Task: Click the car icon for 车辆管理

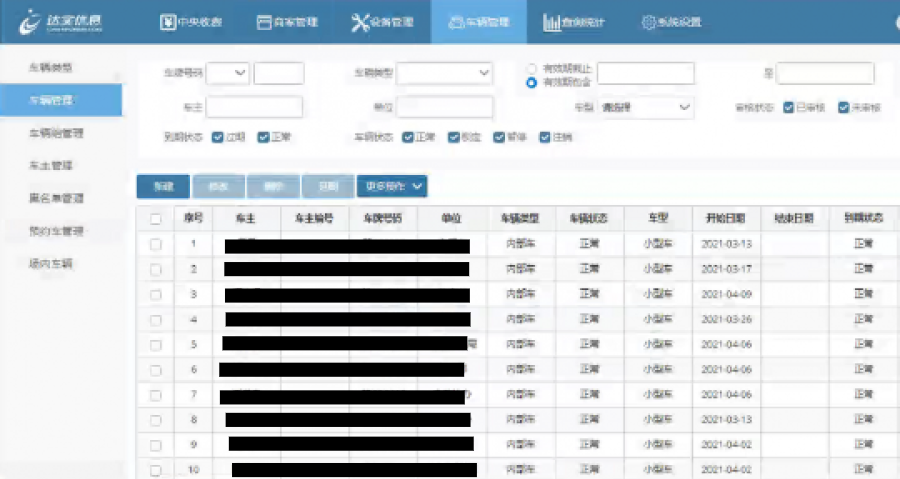Action: click(456, 22)
